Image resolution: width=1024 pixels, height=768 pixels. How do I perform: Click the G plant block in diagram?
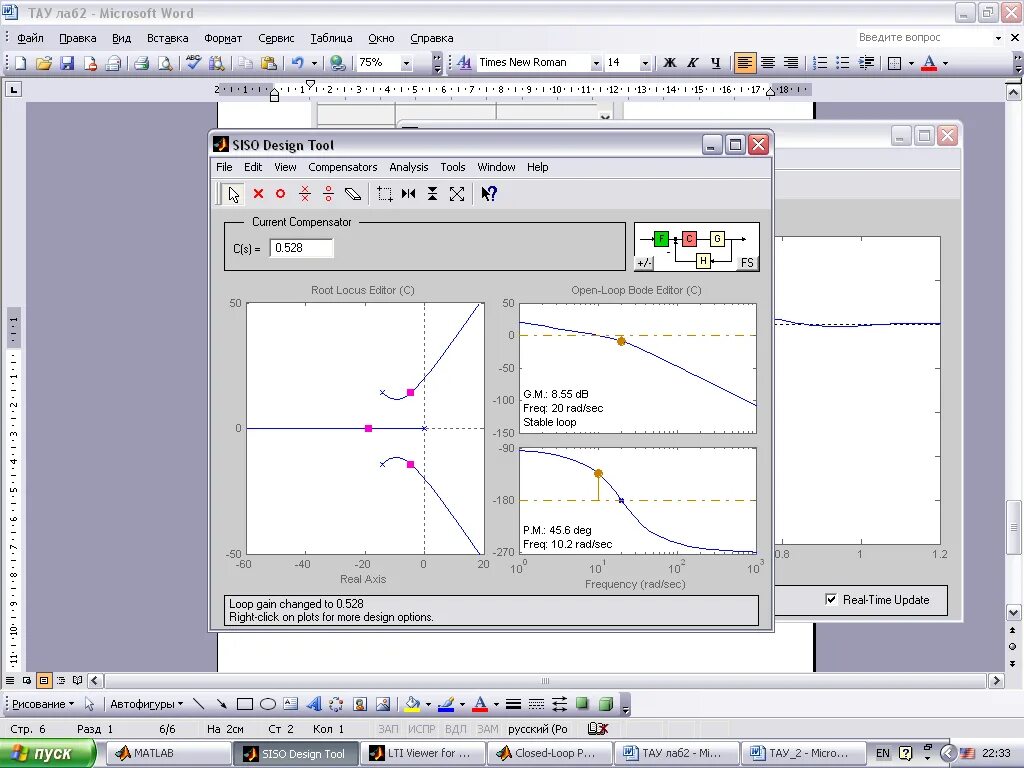point(717,239)
